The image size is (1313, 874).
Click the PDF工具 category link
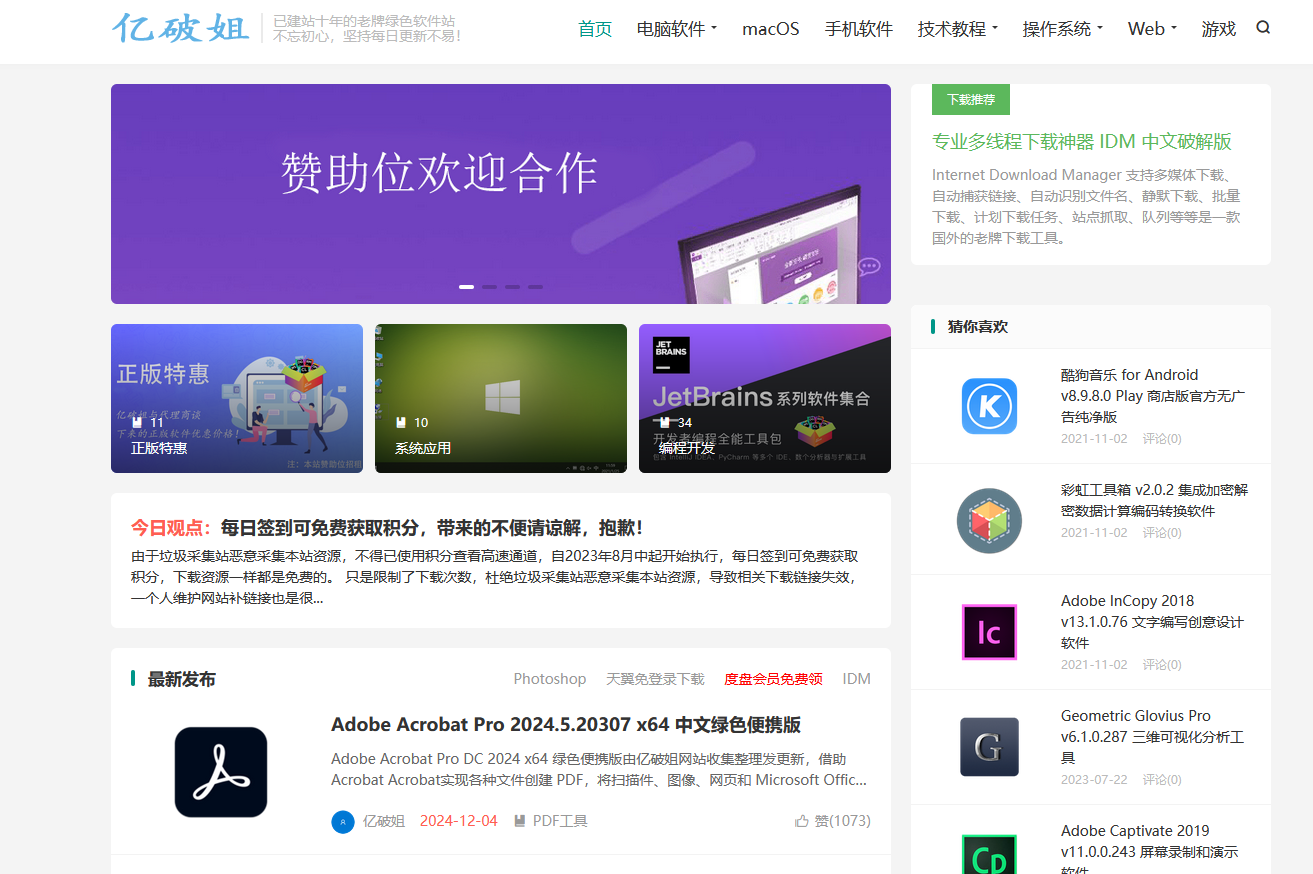560,821
